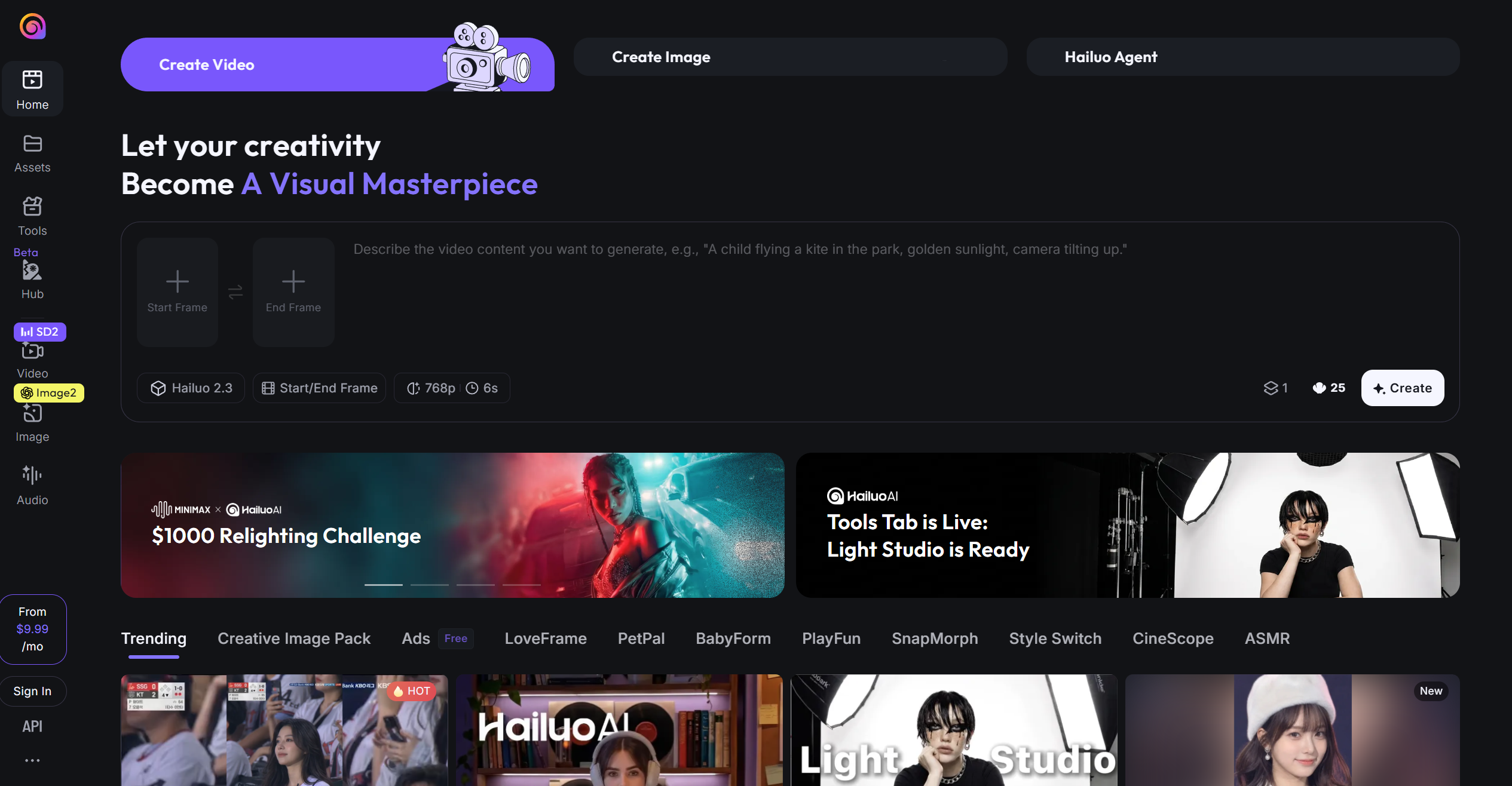Select the CineScope category tab
Screen dimensions: 1512x786
(1173, 638)
